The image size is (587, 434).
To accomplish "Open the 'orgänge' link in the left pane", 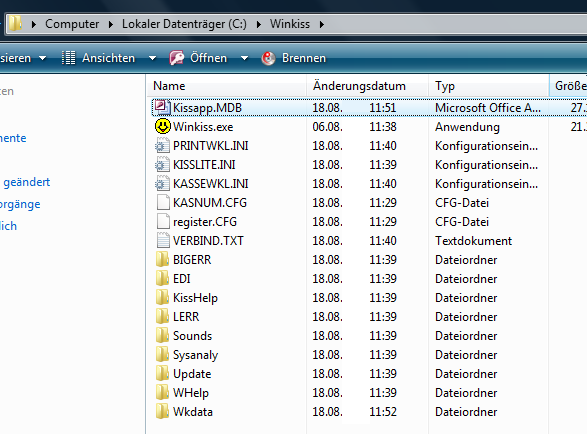I will tap(20, 204).
